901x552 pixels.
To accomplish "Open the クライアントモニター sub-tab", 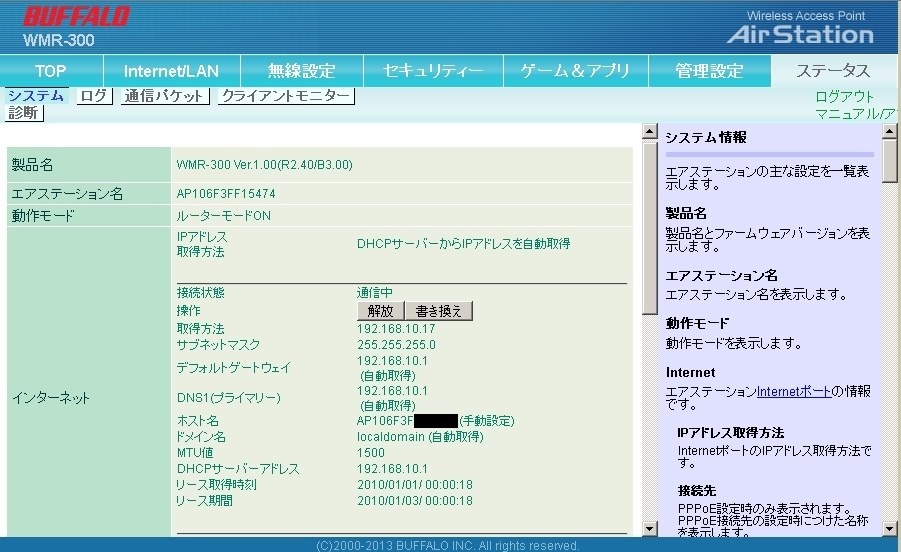I will 286,96.
